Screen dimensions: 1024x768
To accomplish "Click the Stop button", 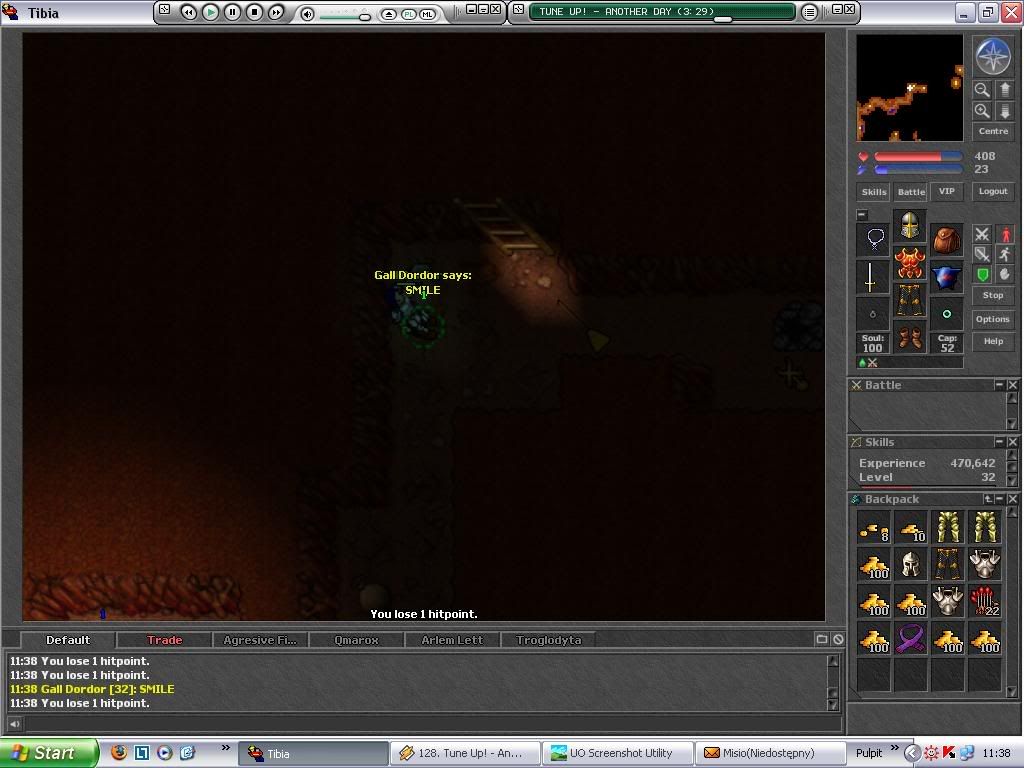I will 993,295.
